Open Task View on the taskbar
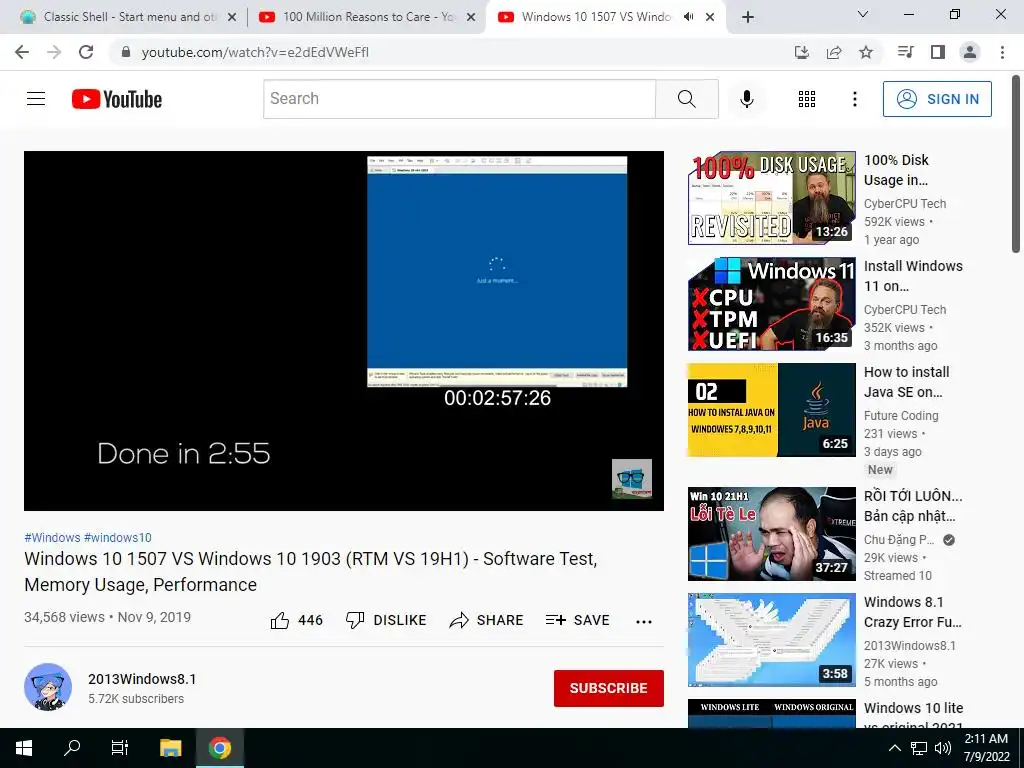 [120, 748]
